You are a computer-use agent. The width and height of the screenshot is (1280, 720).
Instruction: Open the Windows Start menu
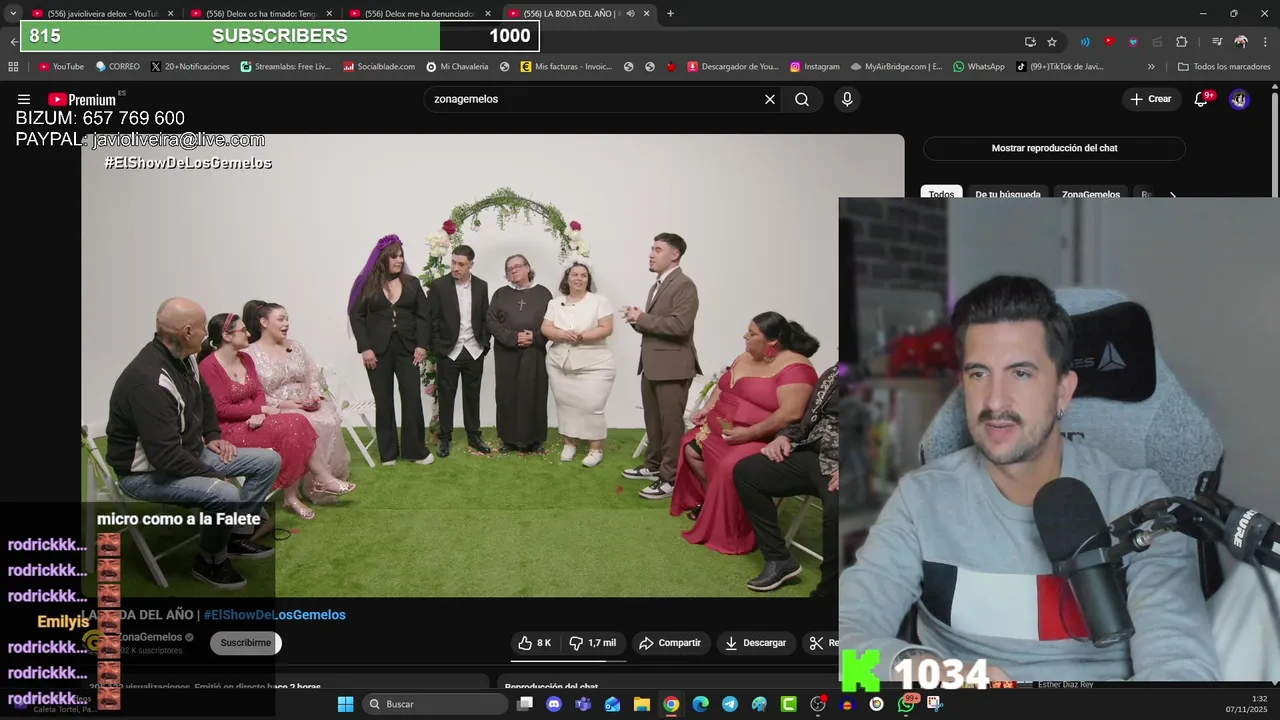tap(345, 704)
